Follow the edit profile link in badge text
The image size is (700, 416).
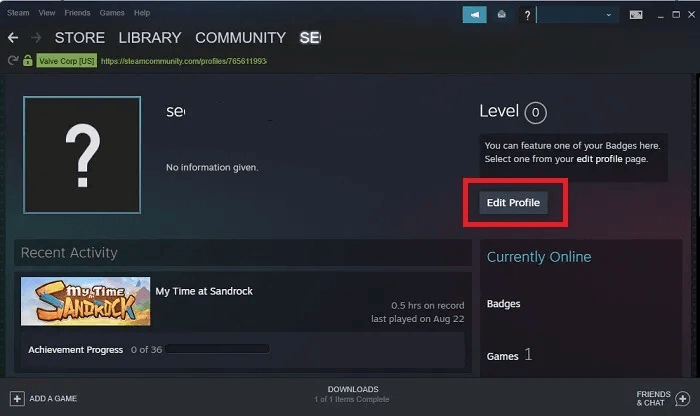pyautogui.click(x=599, y=159)
